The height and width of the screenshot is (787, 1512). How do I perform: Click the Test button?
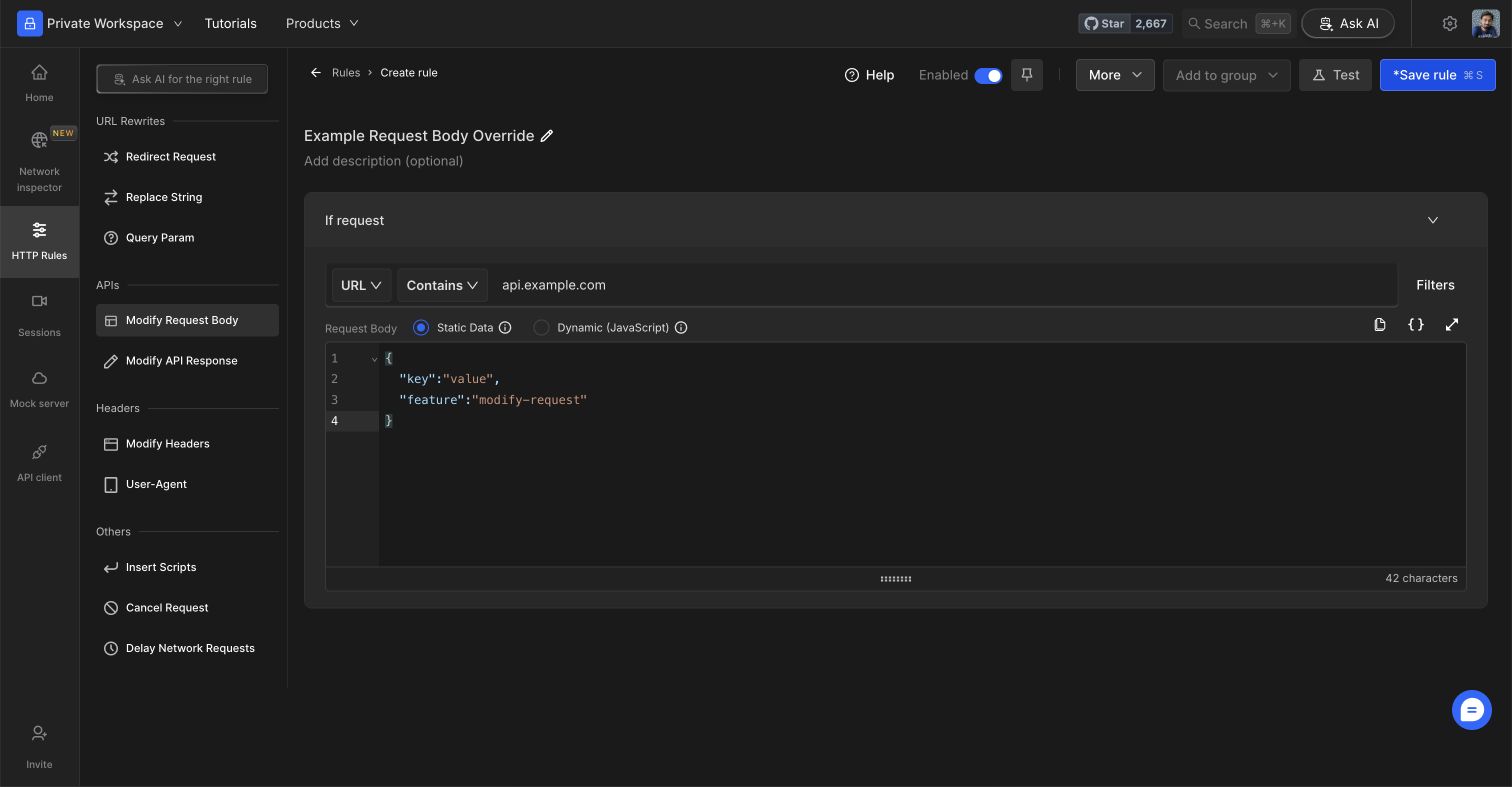1335,75
